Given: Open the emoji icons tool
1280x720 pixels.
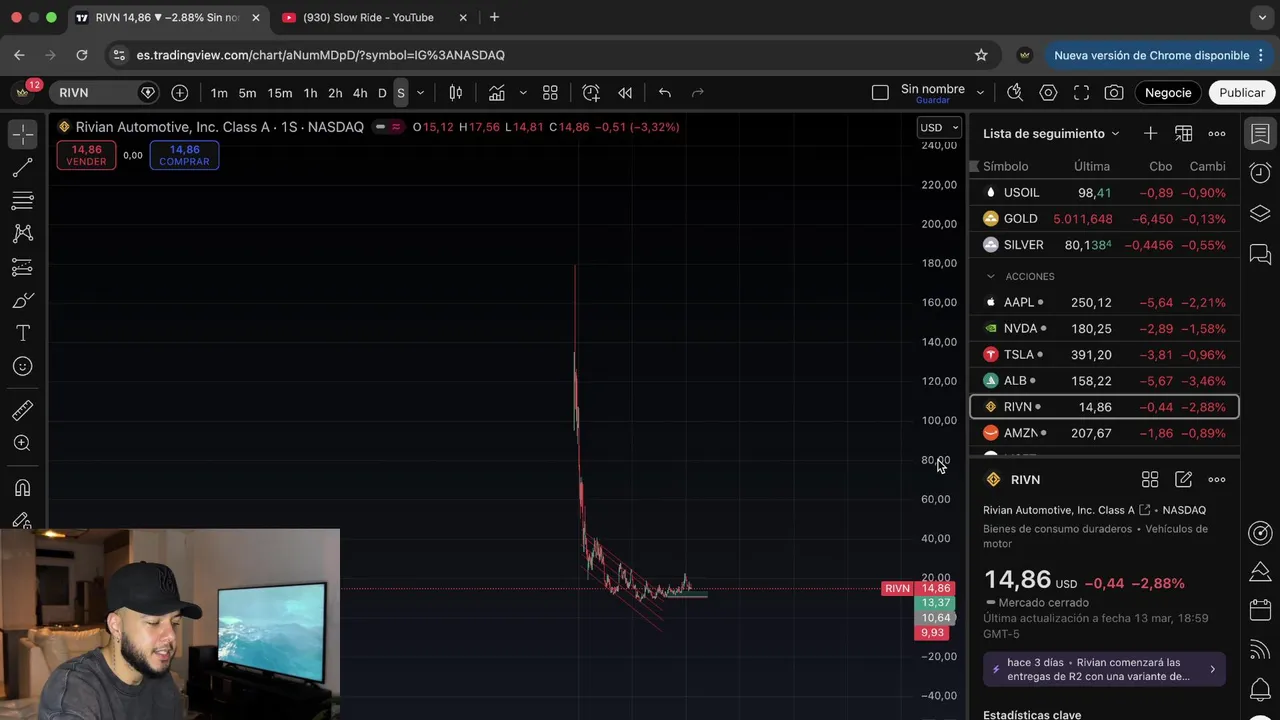Looking at the screenshot, I should [x=23, y=366].
